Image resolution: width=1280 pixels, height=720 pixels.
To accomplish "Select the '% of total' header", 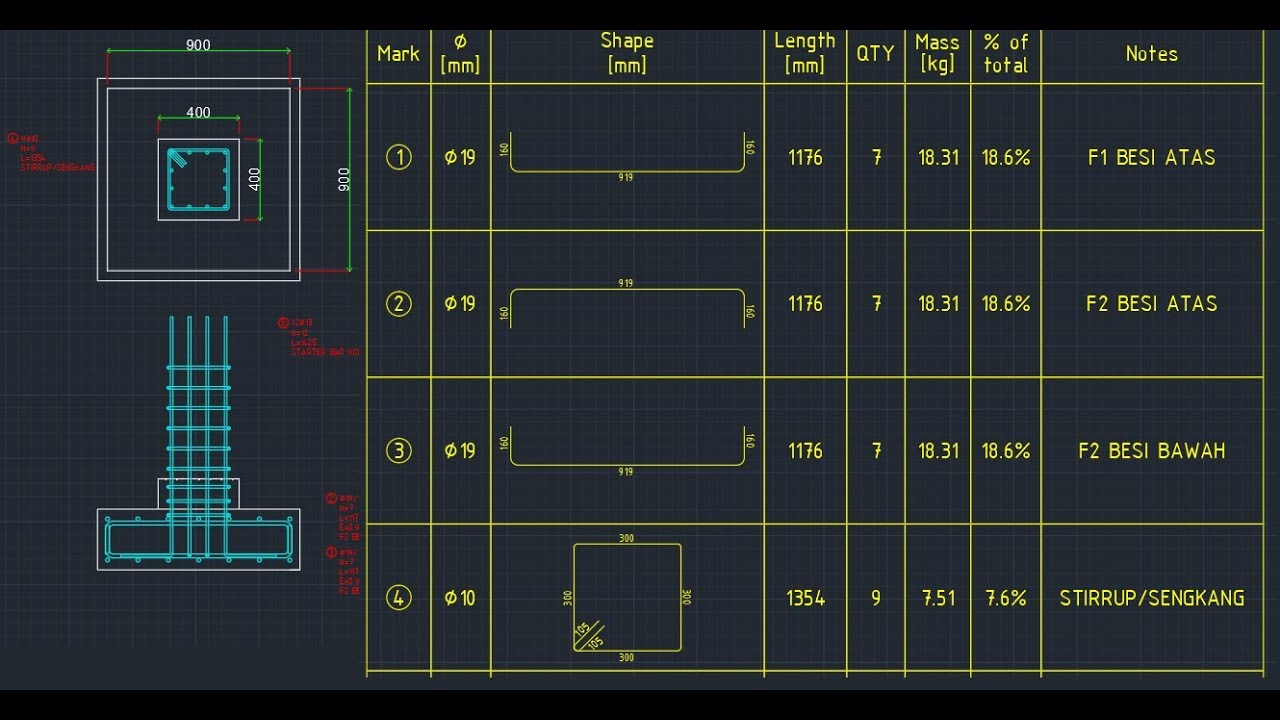I will click(1005, 54).
